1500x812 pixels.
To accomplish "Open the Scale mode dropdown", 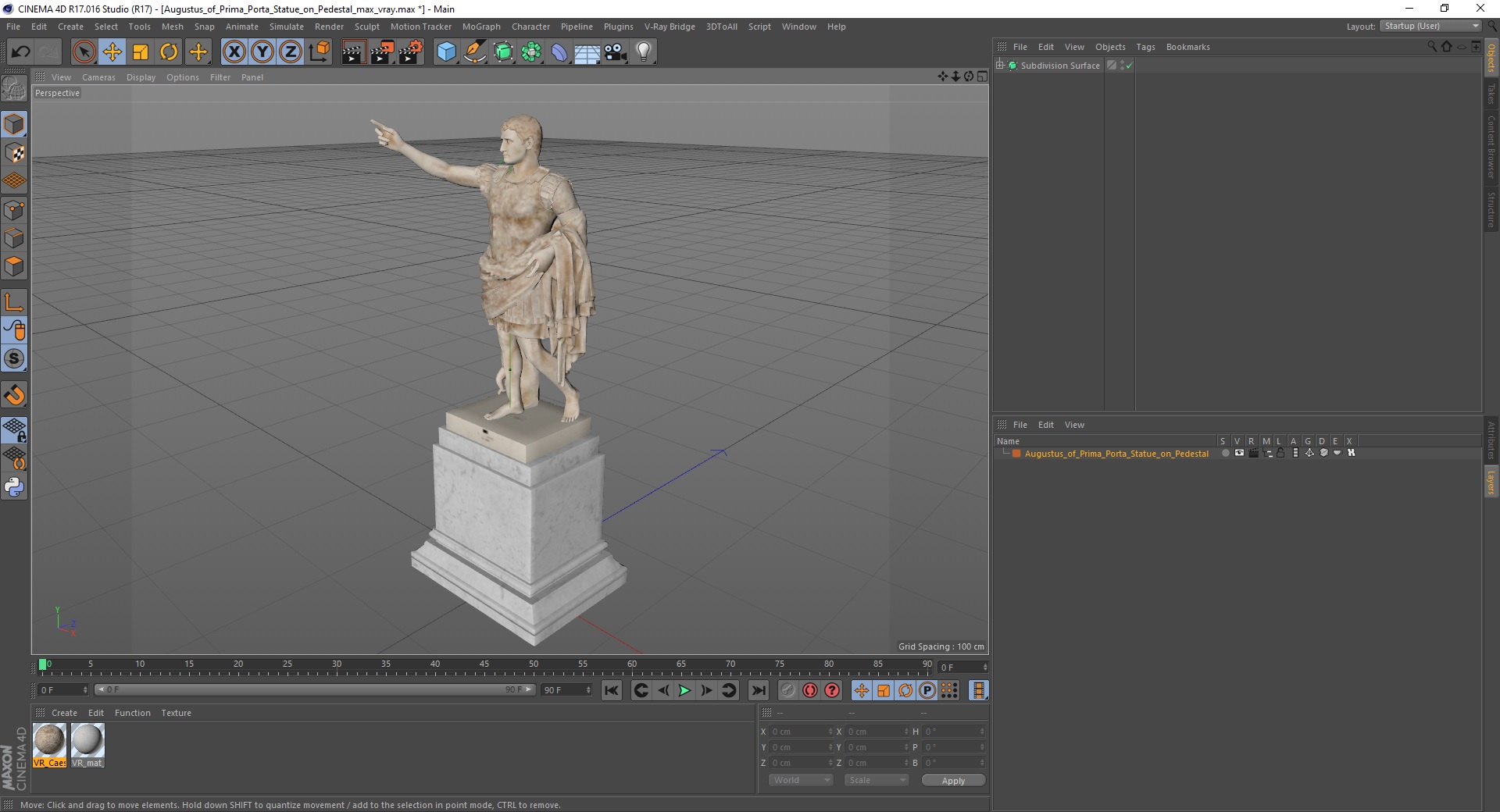I will click(877, 780).
